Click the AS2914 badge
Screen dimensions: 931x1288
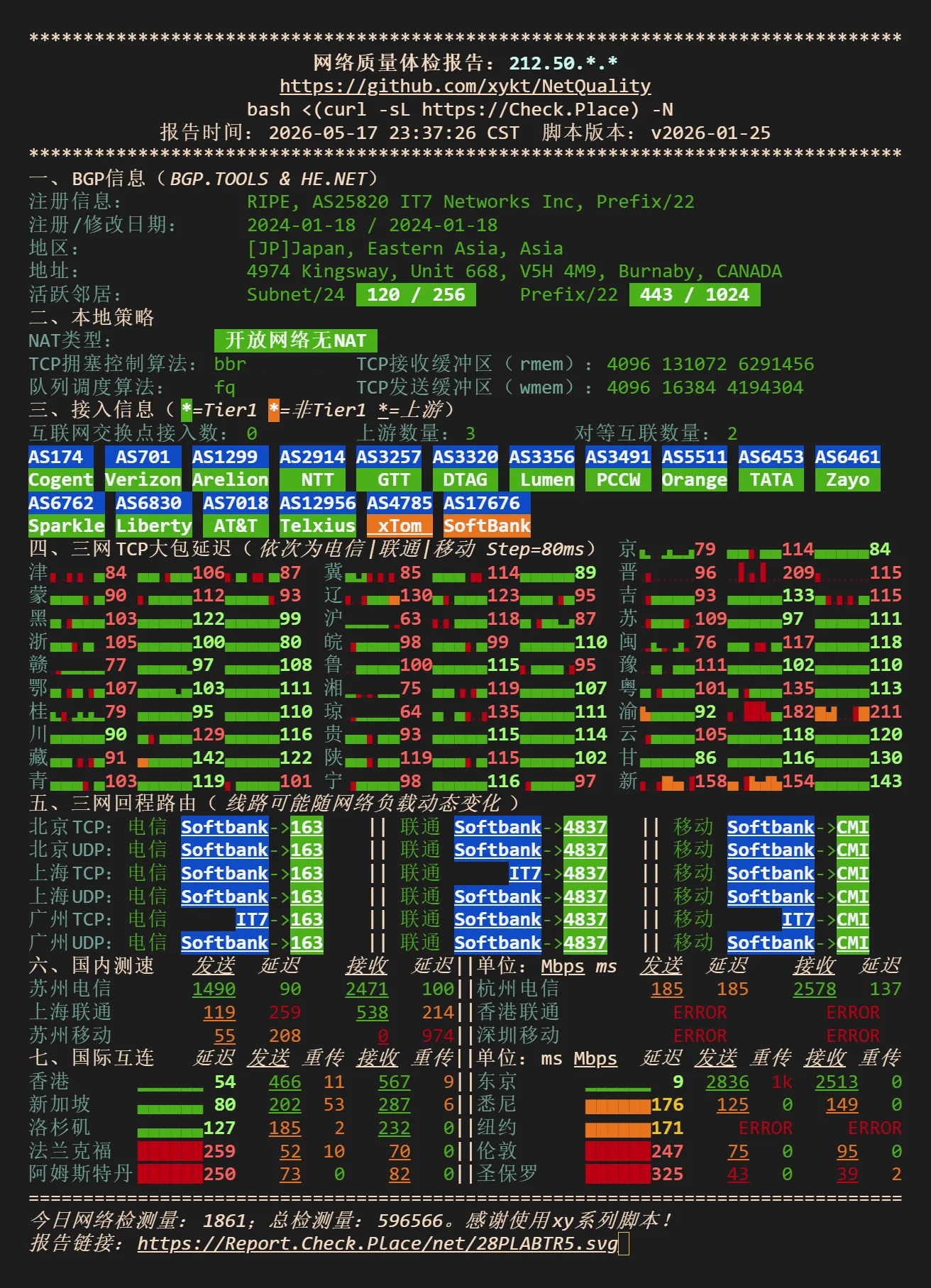coord(312,457)
